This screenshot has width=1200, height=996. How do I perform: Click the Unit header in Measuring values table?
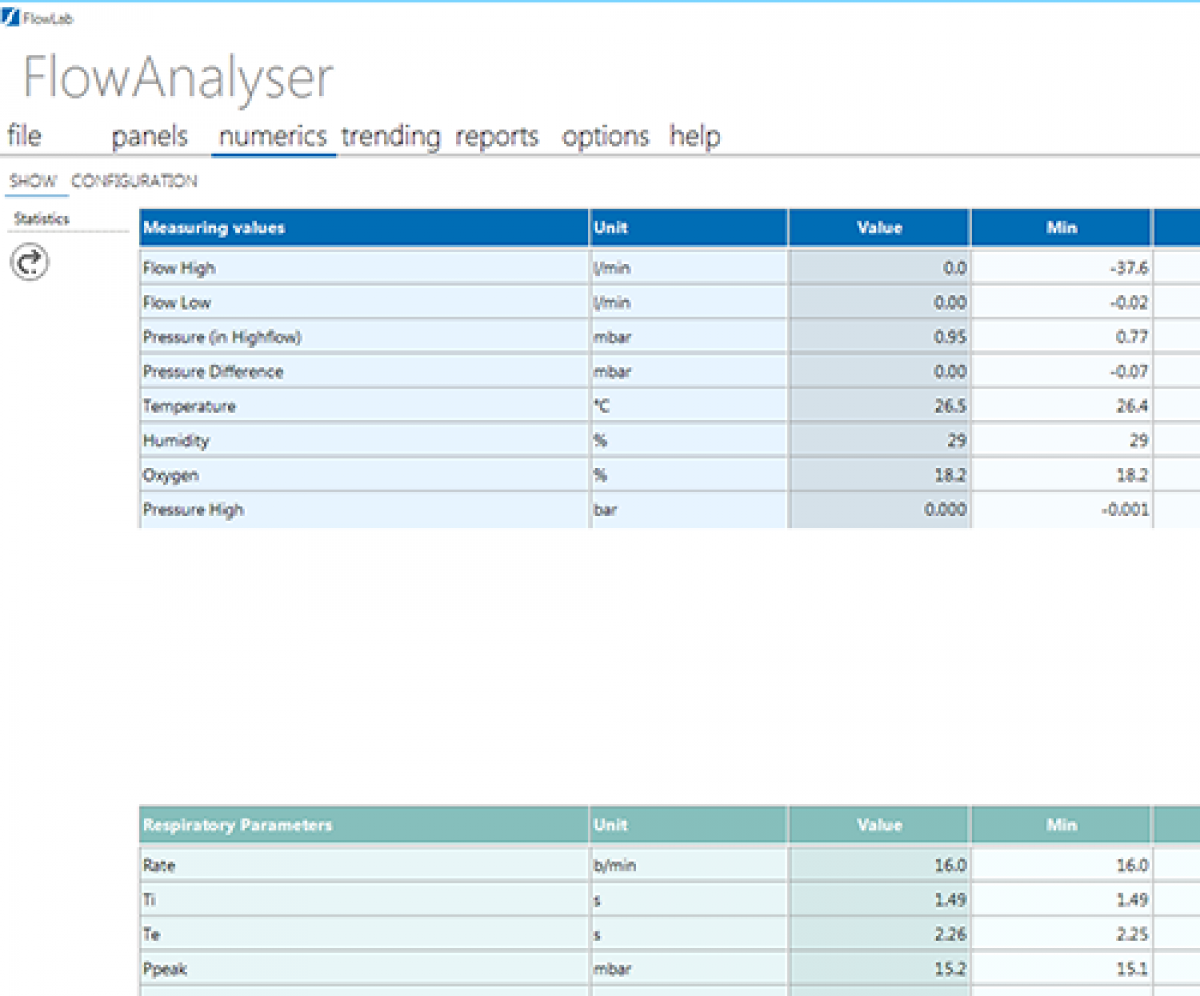(x=689, y=228)
